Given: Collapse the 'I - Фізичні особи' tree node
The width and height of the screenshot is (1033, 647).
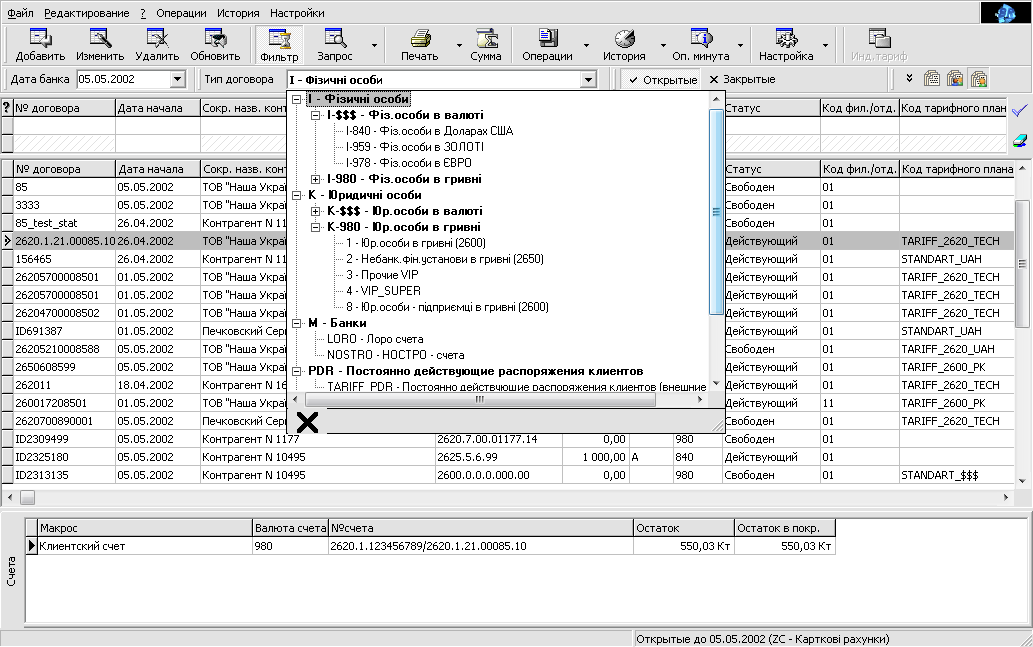Looking at the screenshot, I should click(x=297, y=99).
